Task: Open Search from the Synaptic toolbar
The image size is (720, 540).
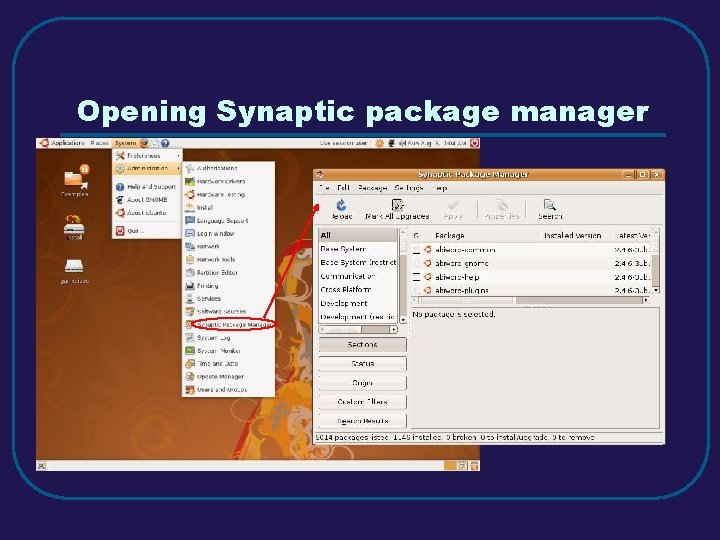Action: click(x=550, y=205)
